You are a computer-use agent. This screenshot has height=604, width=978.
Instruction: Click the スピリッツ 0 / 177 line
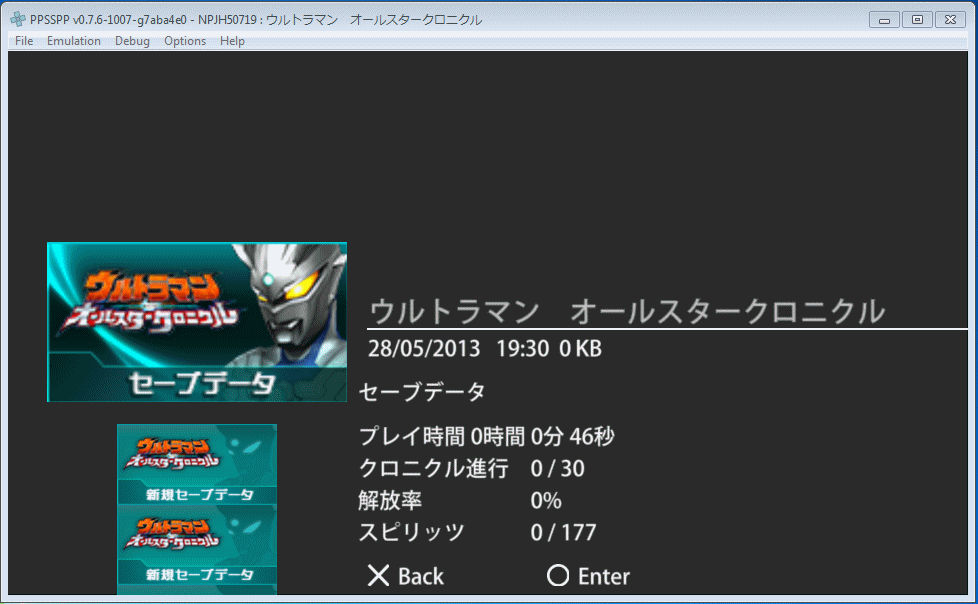[x=478, y=532]
